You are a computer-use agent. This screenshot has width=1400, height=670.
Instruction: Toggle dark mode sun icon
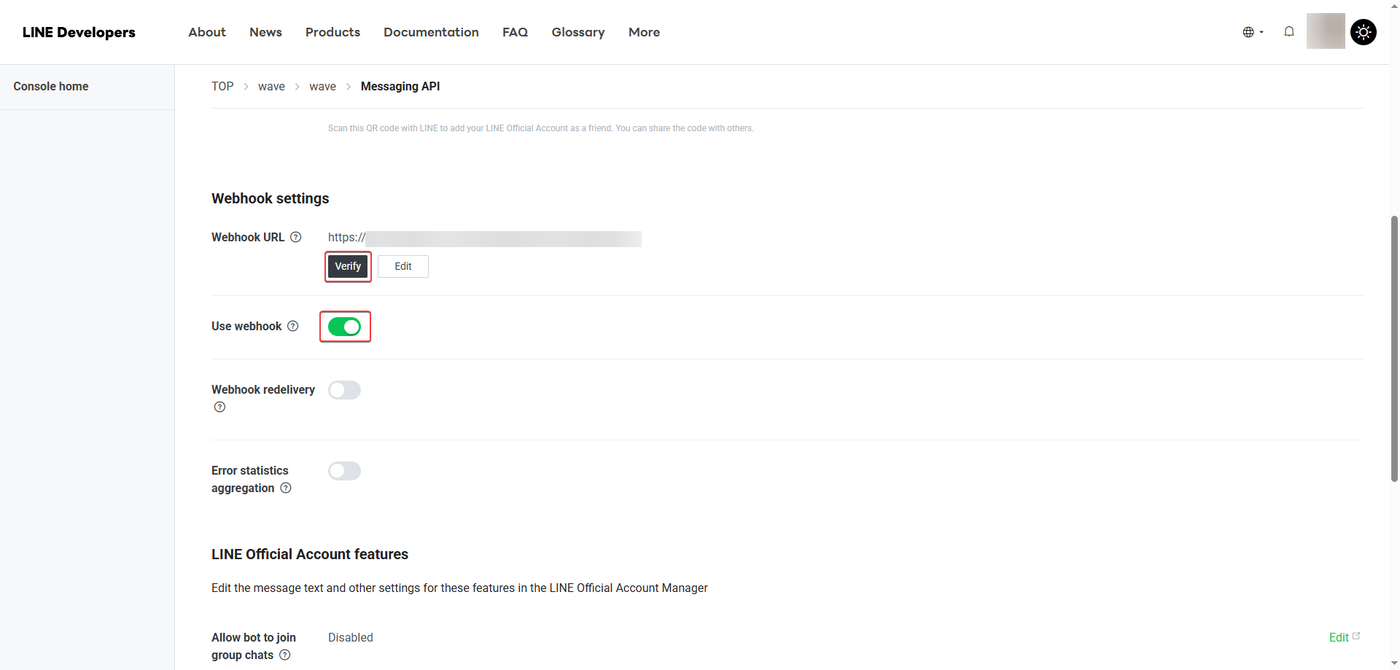pyautogui.click(x=1363, y=32)
